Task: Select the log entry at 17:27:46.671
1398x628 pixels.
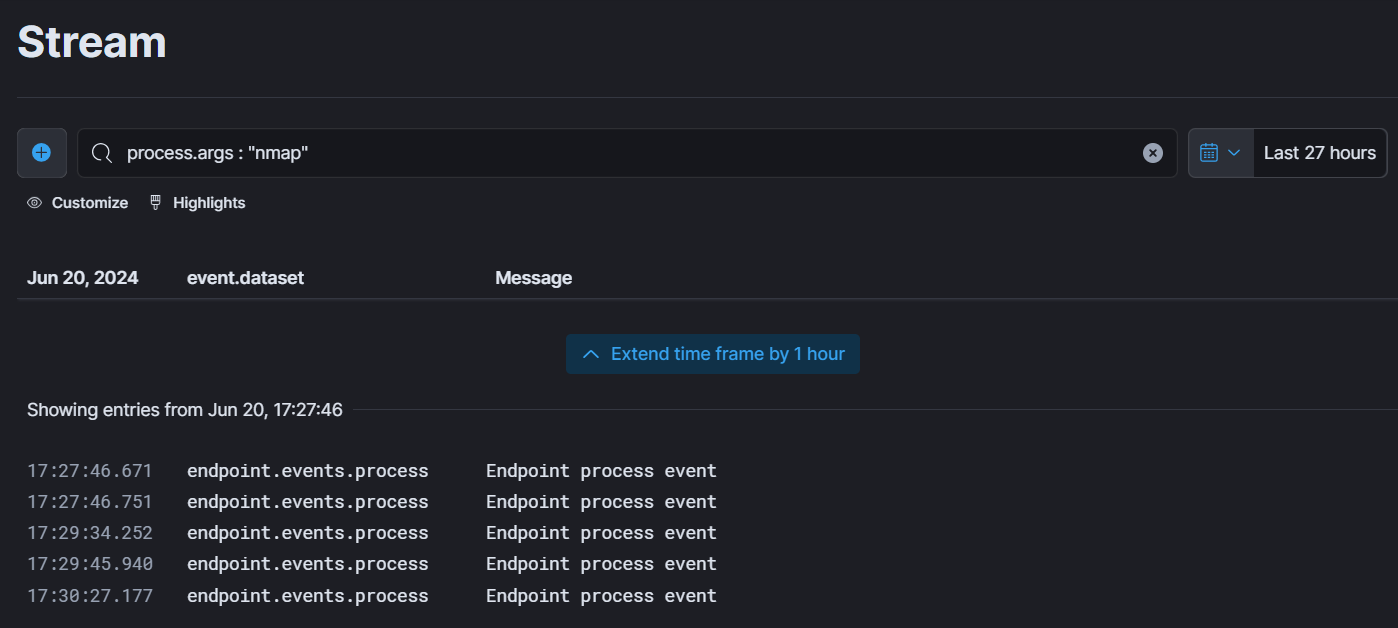Action: pyautogui.click(x=707, y=471)
